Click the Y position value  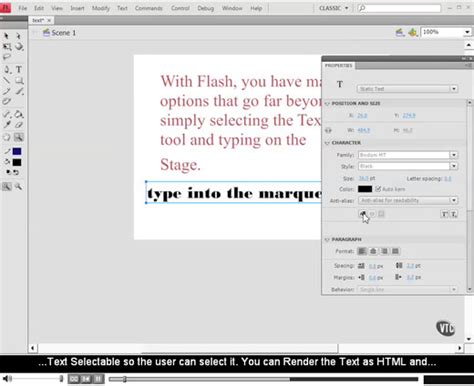409,115
